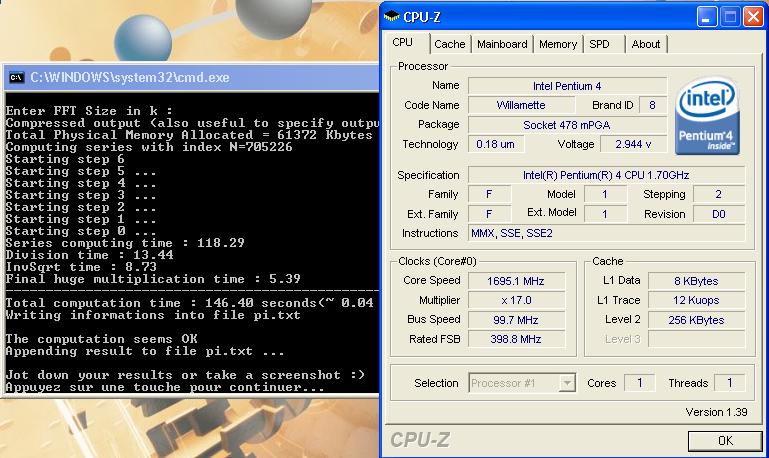This screenshot has width=769, height=458.
Task: Click the empty Level 3 cache field
Action: coord(696,339)
